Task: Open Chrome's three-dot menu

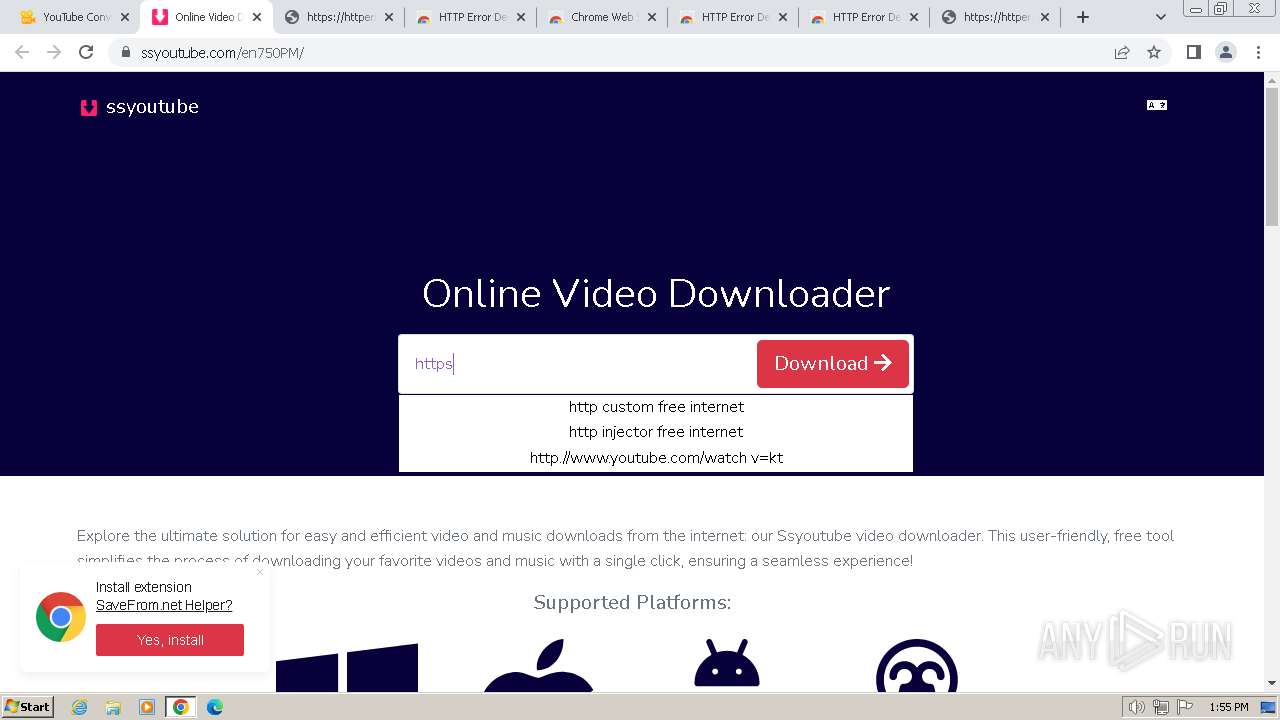Action: [x=1258, y=53]
